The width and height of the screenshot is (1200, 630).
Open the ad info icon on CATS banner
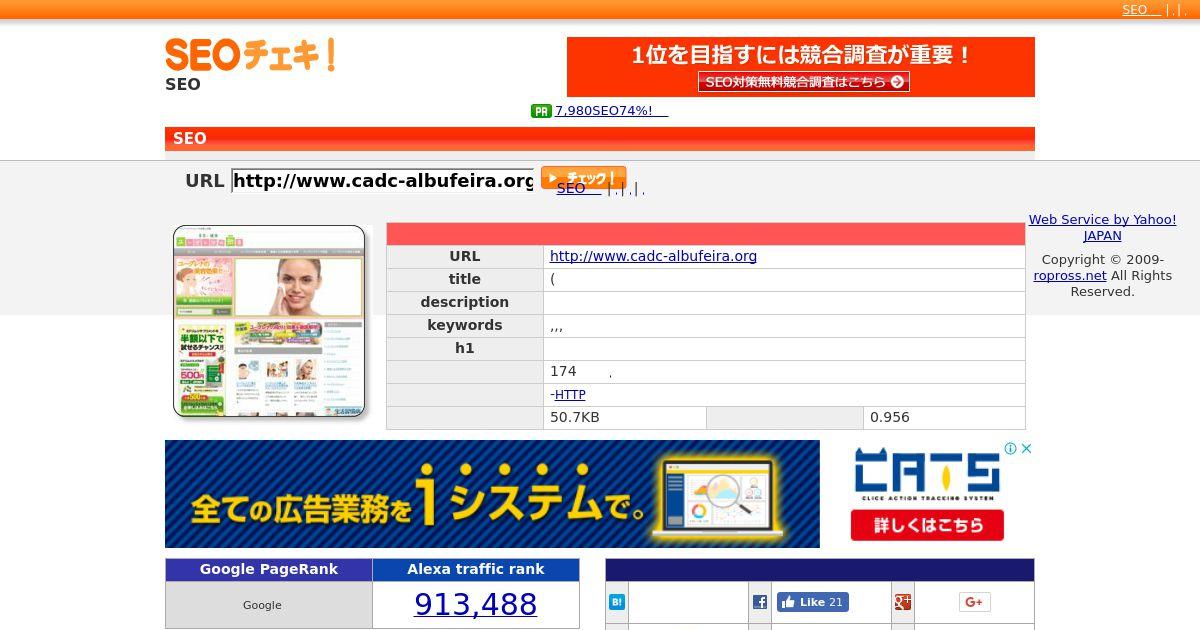click(1011, 448)
